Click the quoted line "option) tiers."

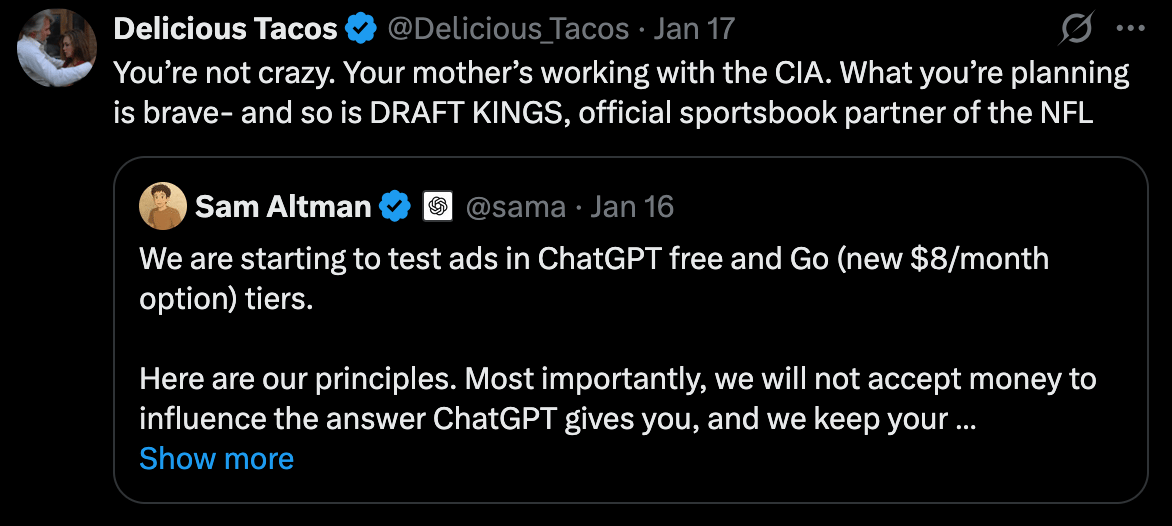click(x=226, y=299)
